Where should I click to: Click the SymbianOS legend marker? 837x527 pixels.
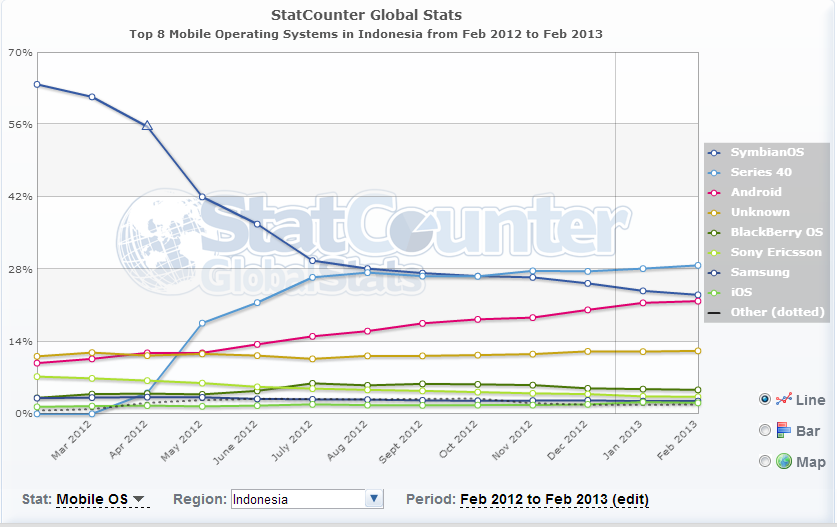(715, 152)
